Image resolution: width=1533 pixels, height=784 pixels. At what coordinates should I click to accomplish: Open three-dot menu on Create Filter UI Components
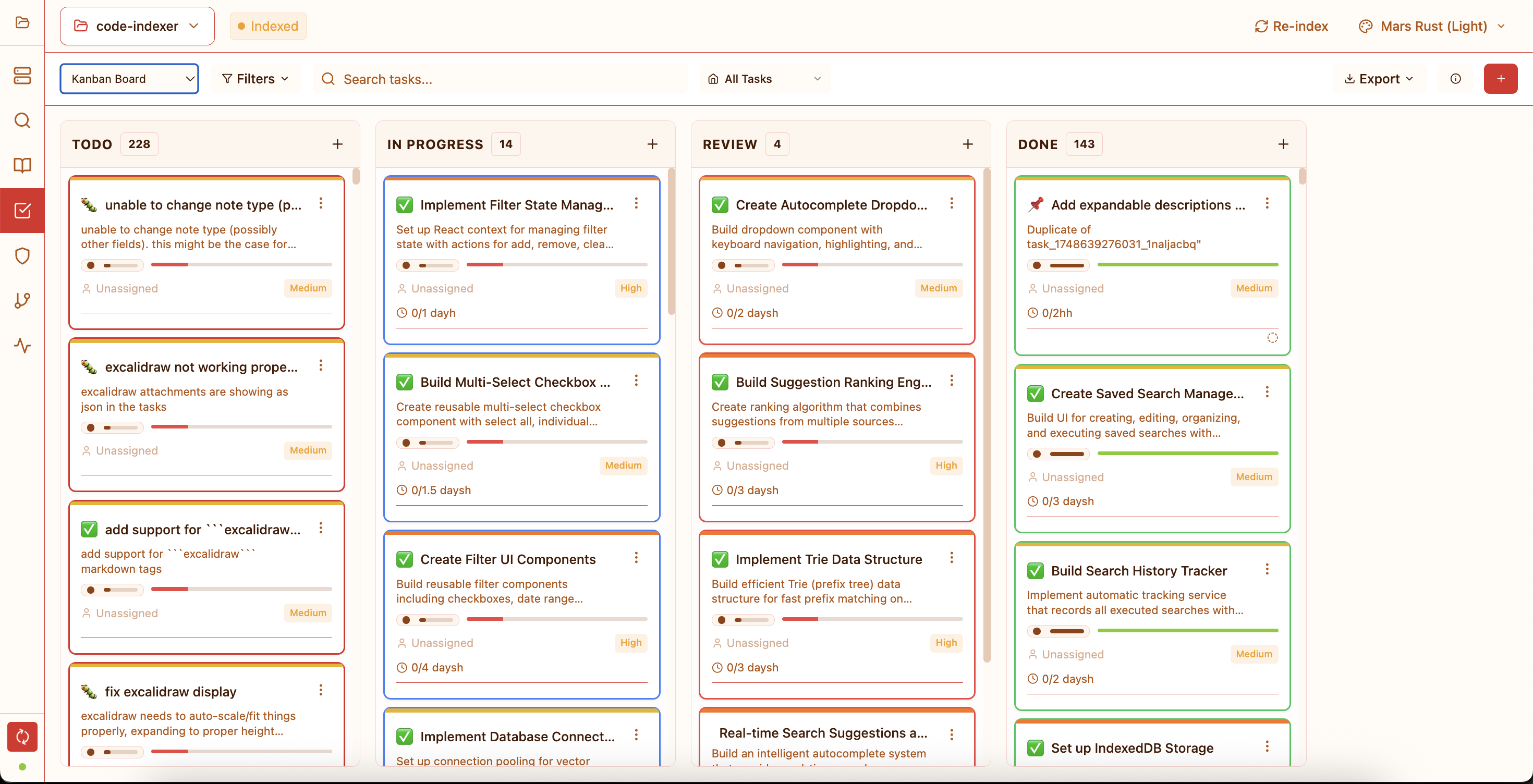click(636, 557)
